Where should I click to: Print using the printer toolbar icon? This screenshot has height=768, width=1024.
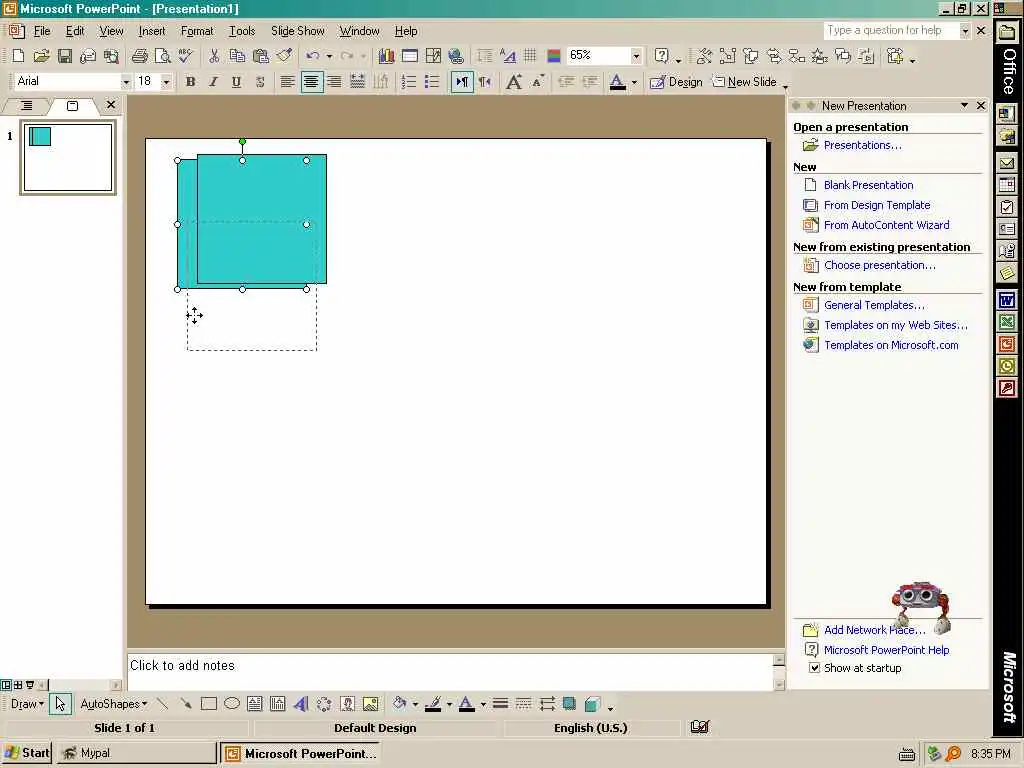pos(139,56)
